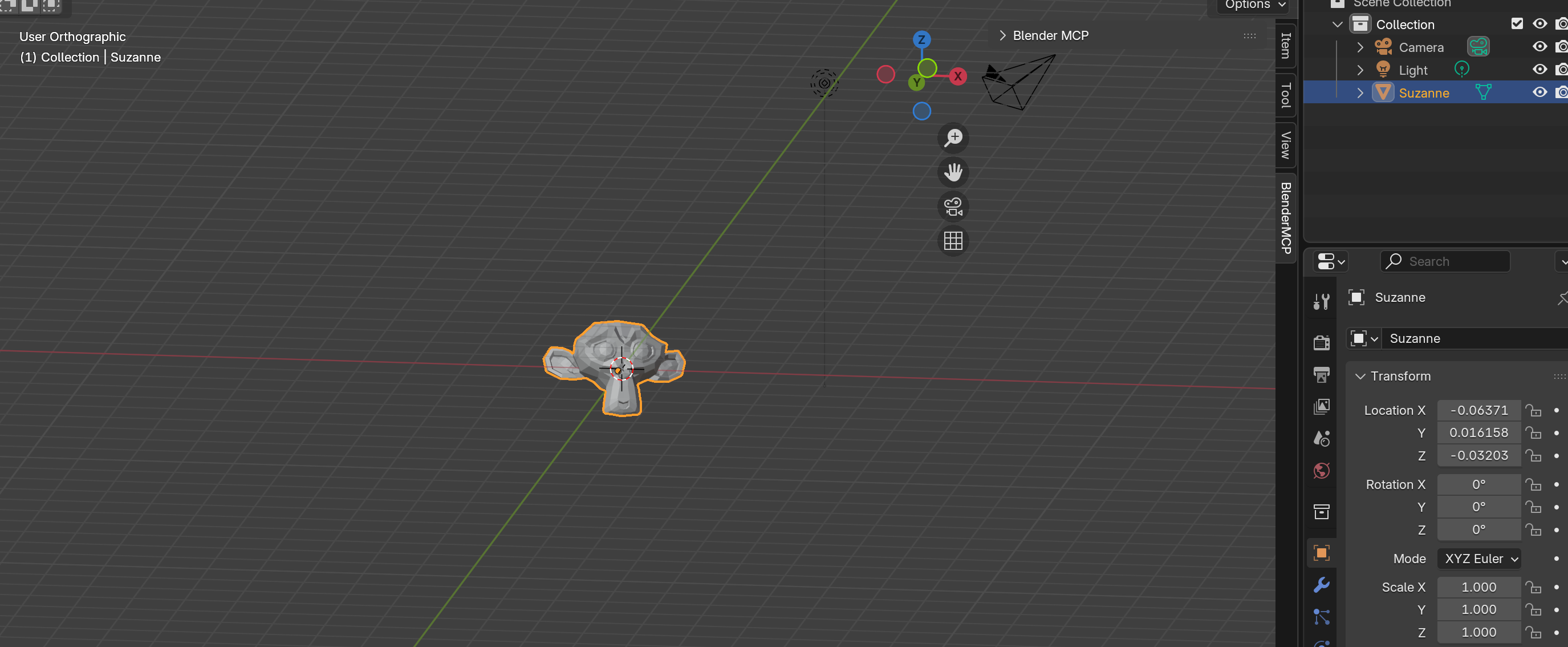Switch to the Item sidebar tab
This screenshot has width=1568, height=647.
tap(1285, 45)
